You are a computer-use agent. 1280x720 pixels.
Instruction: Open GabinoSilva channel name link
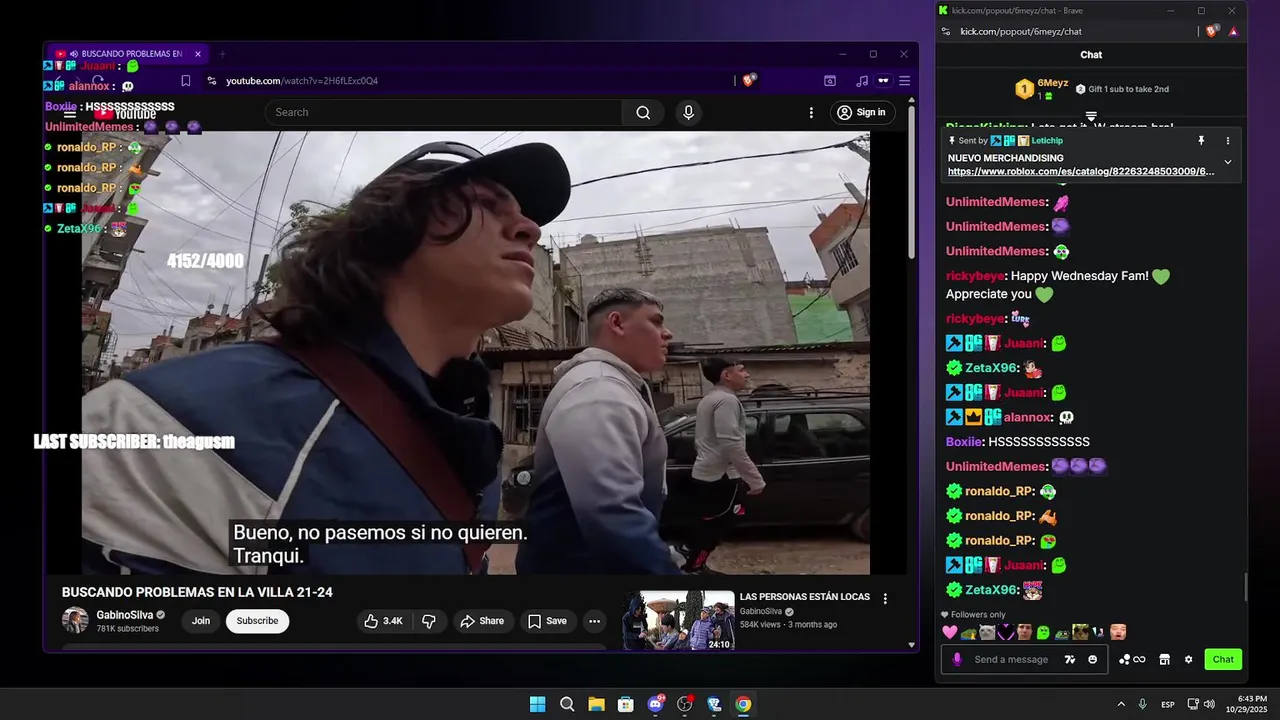[x=125, y=615]
